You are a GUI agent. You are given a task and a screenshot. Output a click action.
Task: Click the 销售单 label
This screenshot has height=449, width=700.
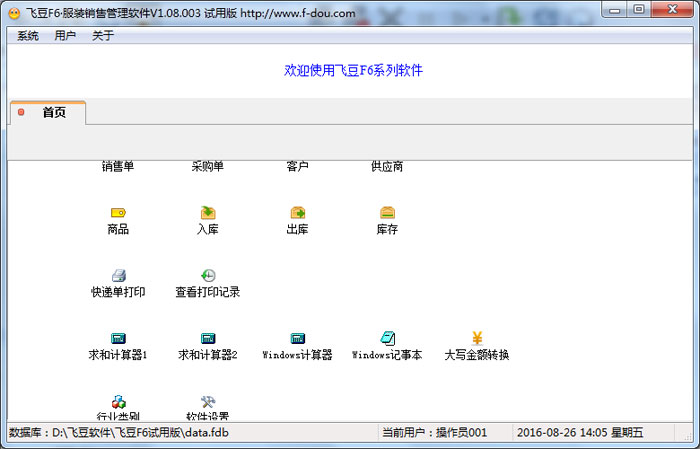118,166
